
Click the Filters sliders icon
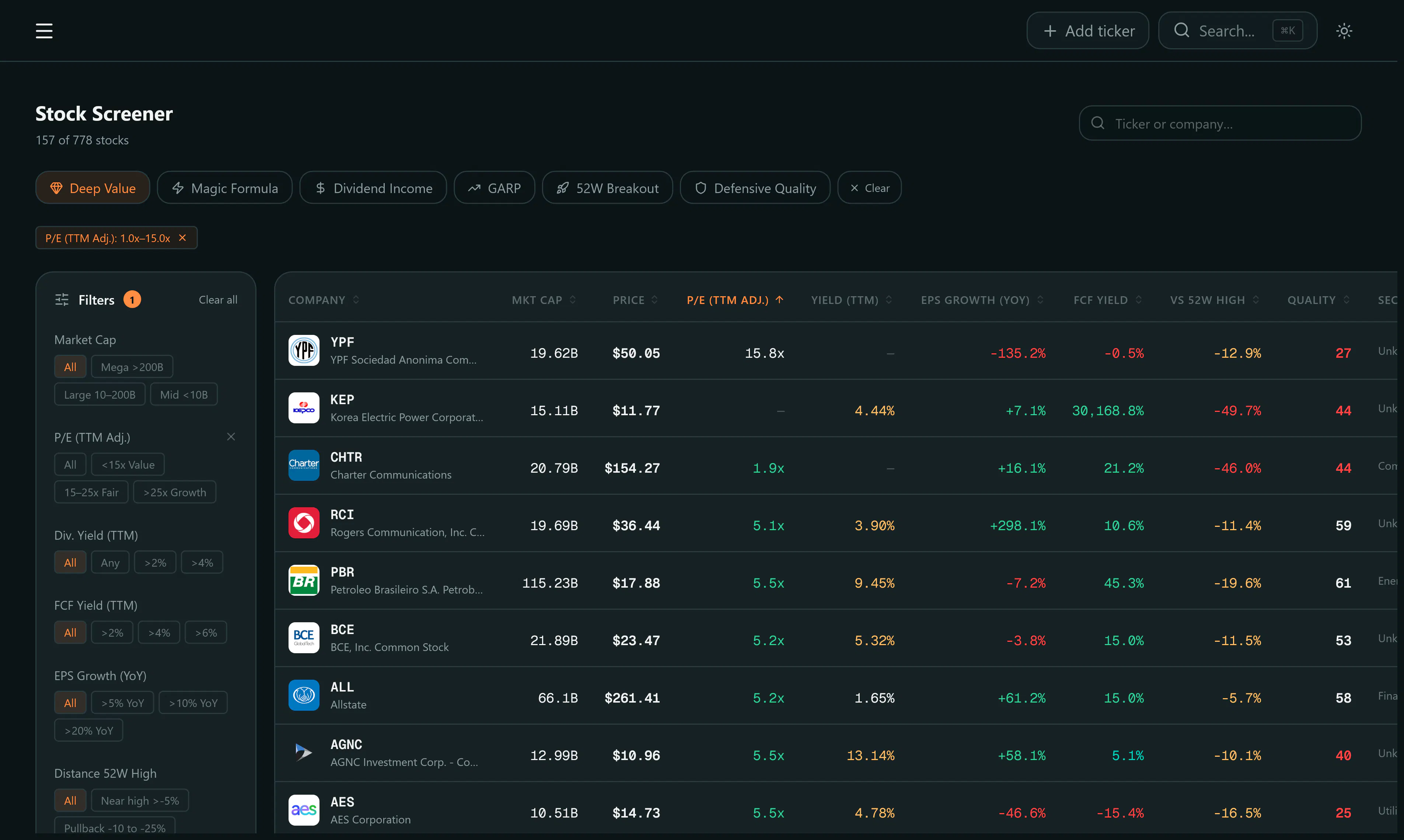pos(62,300)
